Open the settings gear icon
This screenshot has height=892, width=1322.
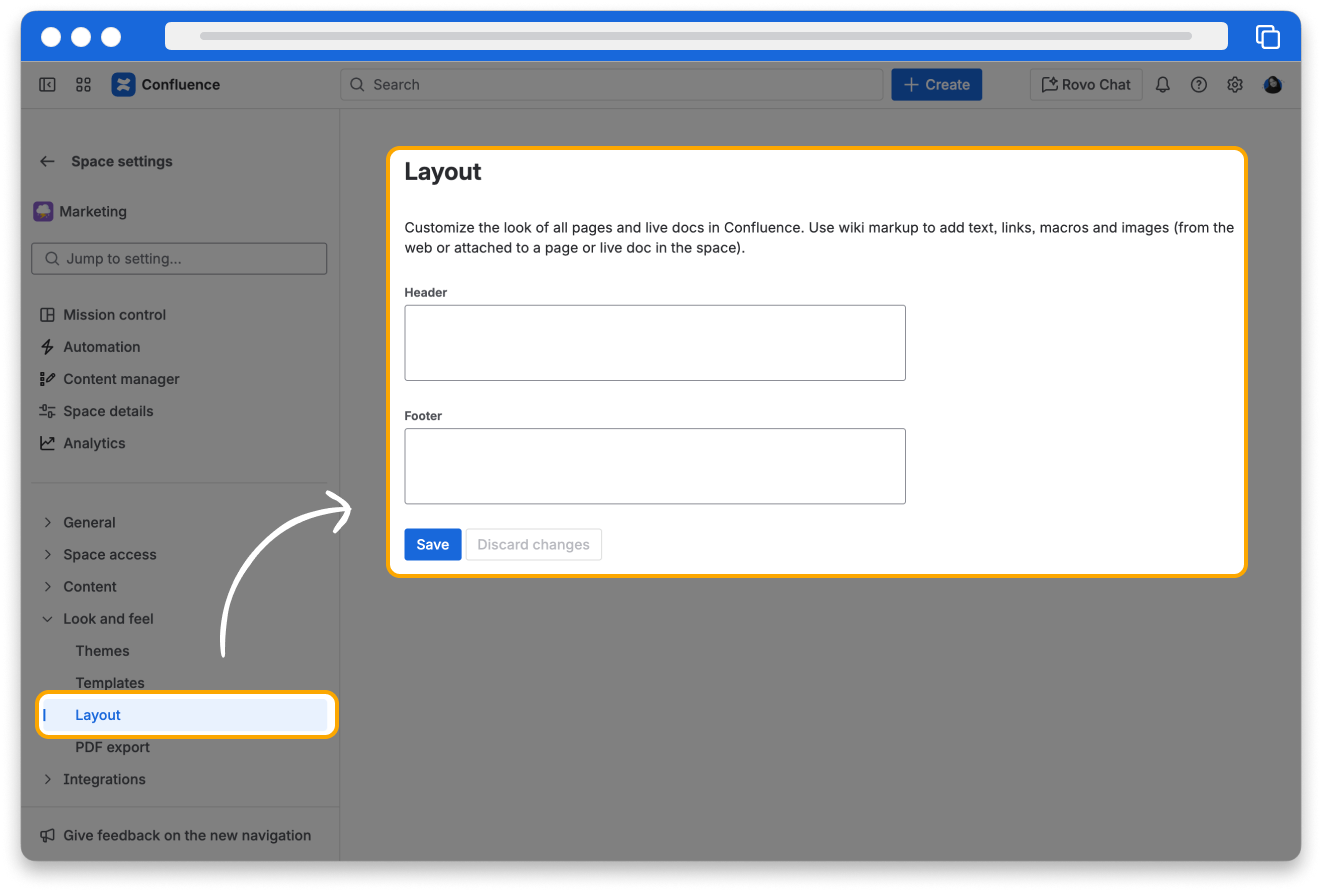point(1235,85)
